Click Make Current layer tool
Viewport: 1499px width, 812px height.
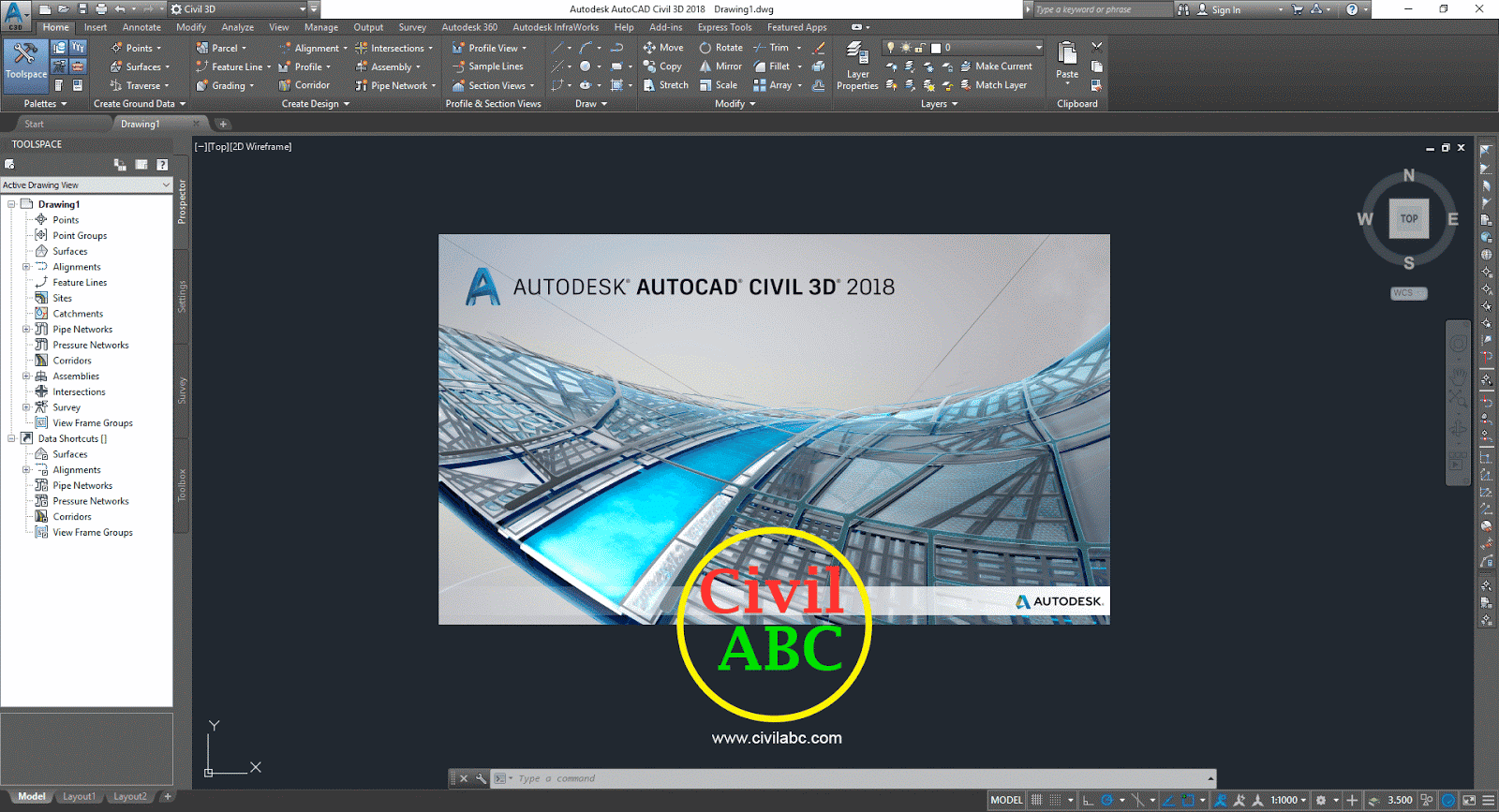(996, 66)
